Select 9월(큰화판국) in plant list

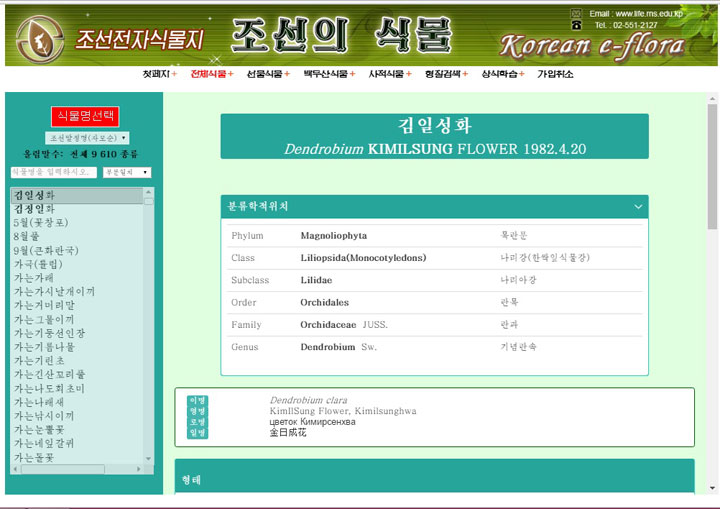click(46, 250)
